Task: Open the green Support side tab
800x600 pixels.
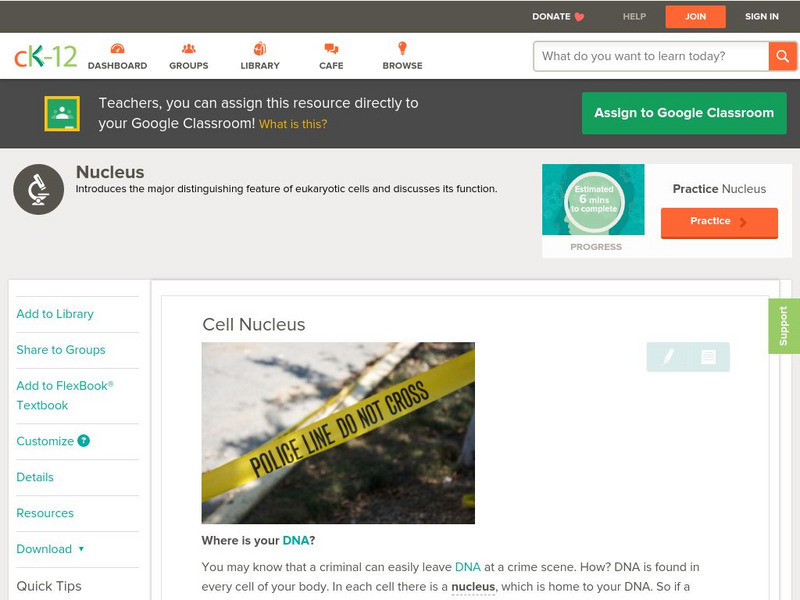Action: click(x=784, y=326)
